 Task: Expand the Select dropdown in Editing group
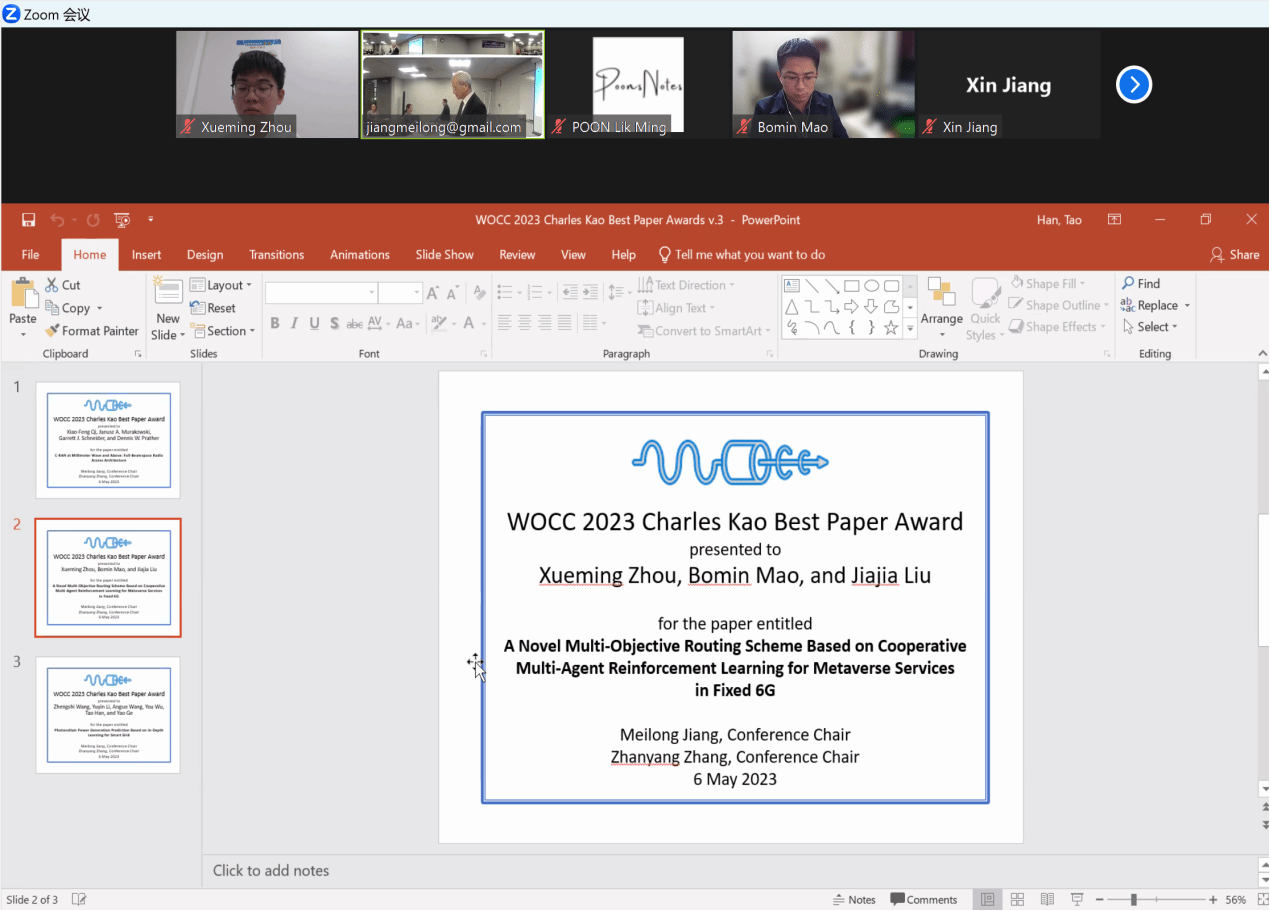pos(1151,327)
